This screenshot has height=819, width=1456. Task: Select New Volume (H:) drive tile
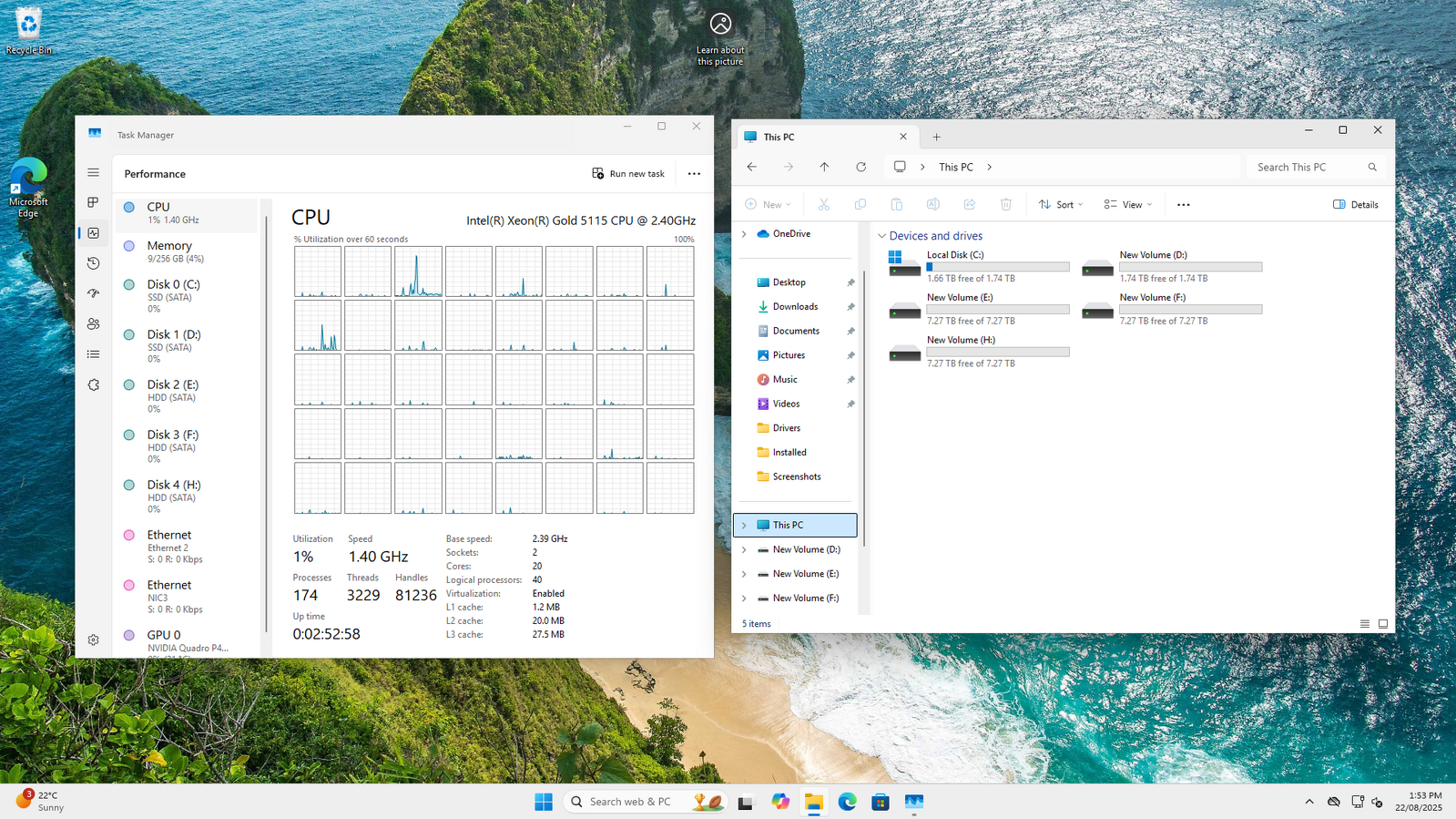point(979,351)
